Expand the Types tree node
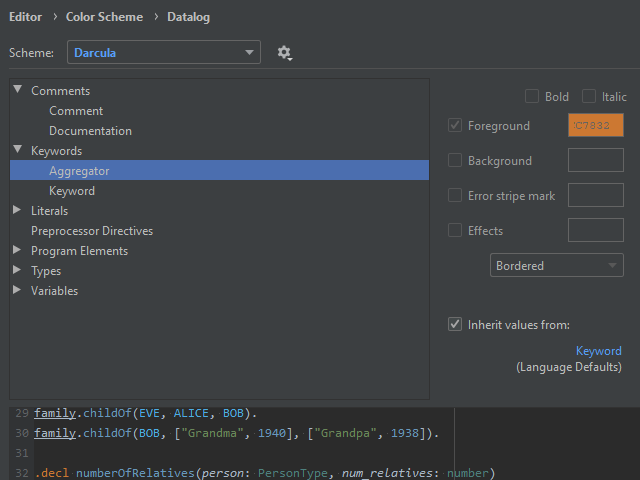 [x=17, y=270]
